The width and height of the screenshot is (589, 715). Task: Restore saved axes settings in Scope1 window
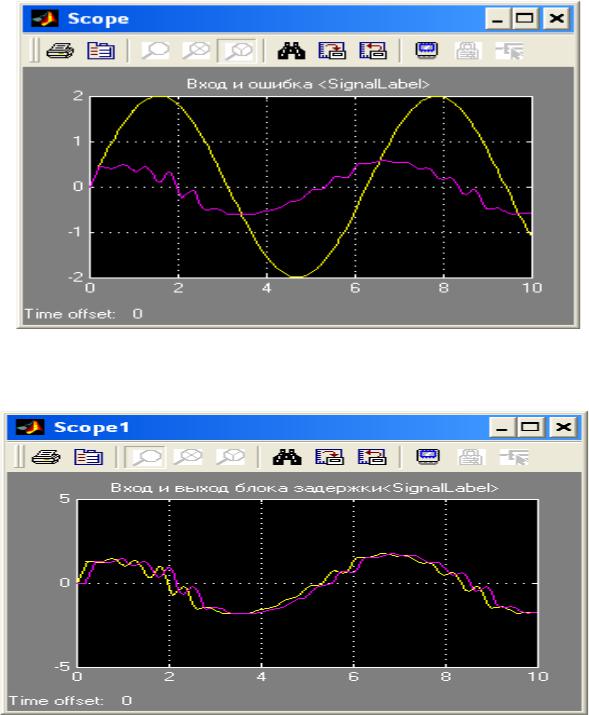click(x=372, y=456)
